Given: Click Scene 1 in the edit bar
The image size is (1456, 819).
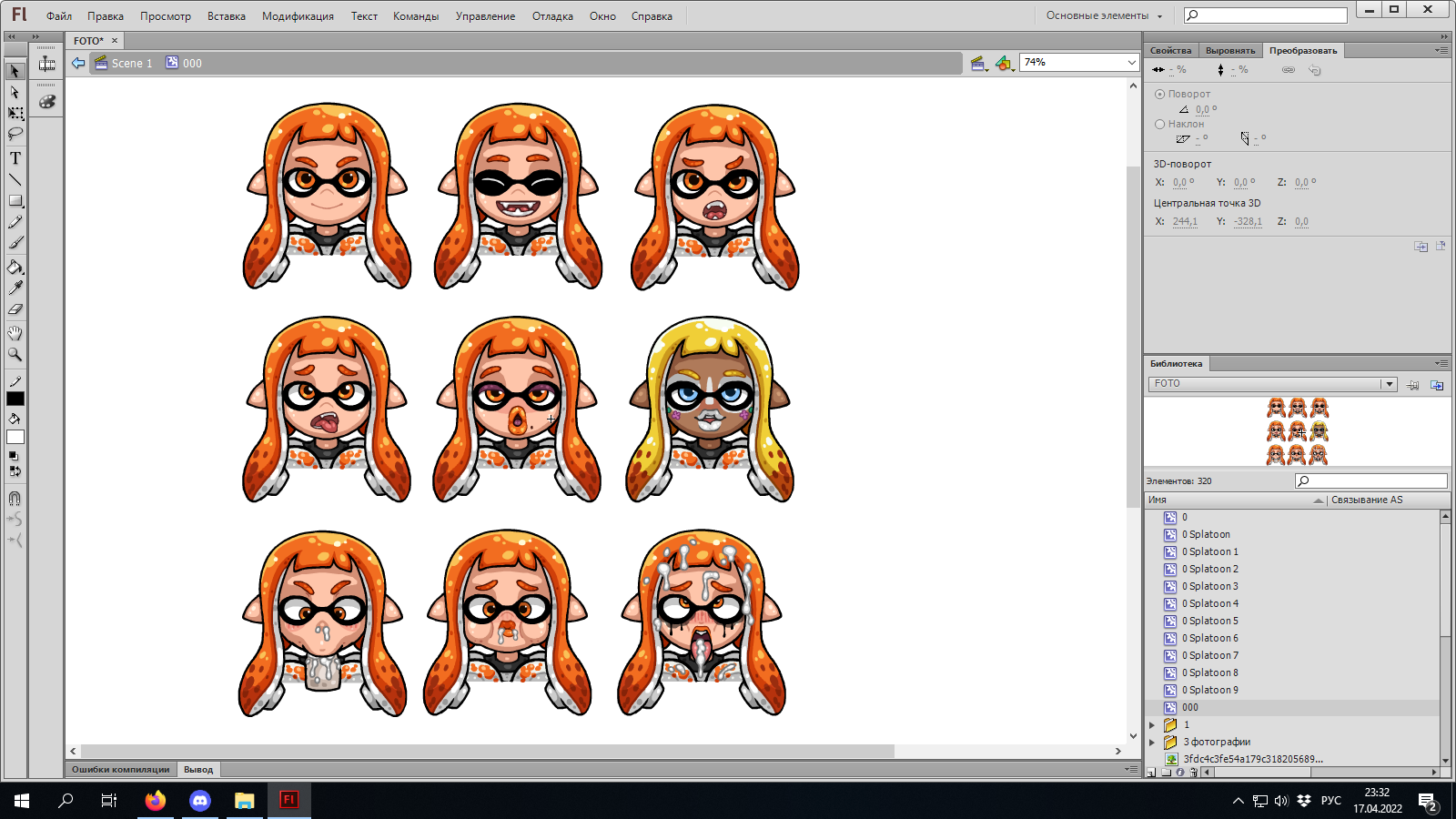Looking at the screenshot, I should [124, 63].
